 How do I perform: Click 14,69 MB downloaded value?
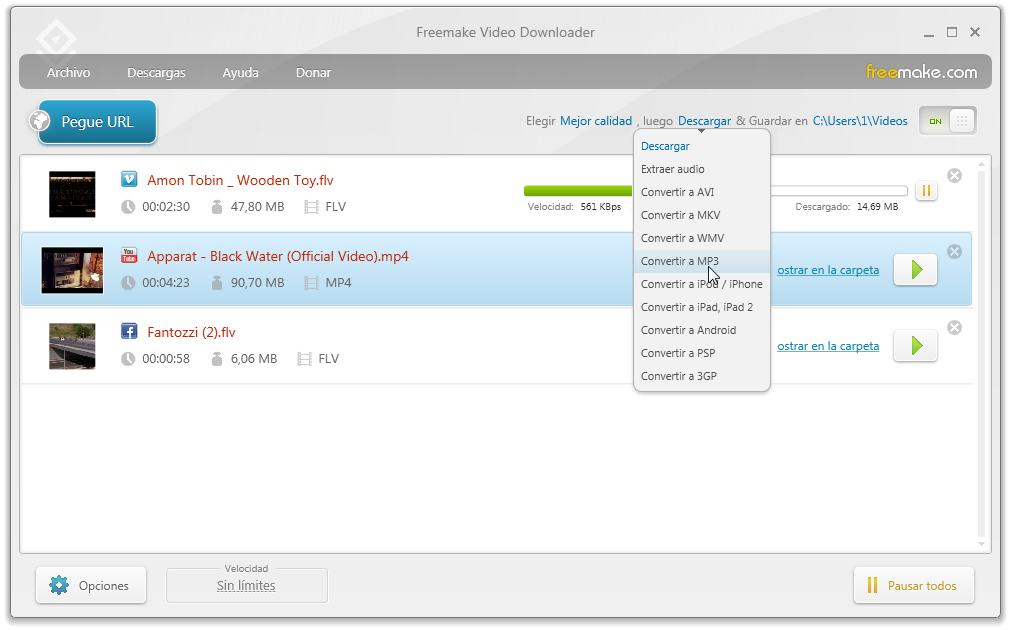[x=878, y=207]
